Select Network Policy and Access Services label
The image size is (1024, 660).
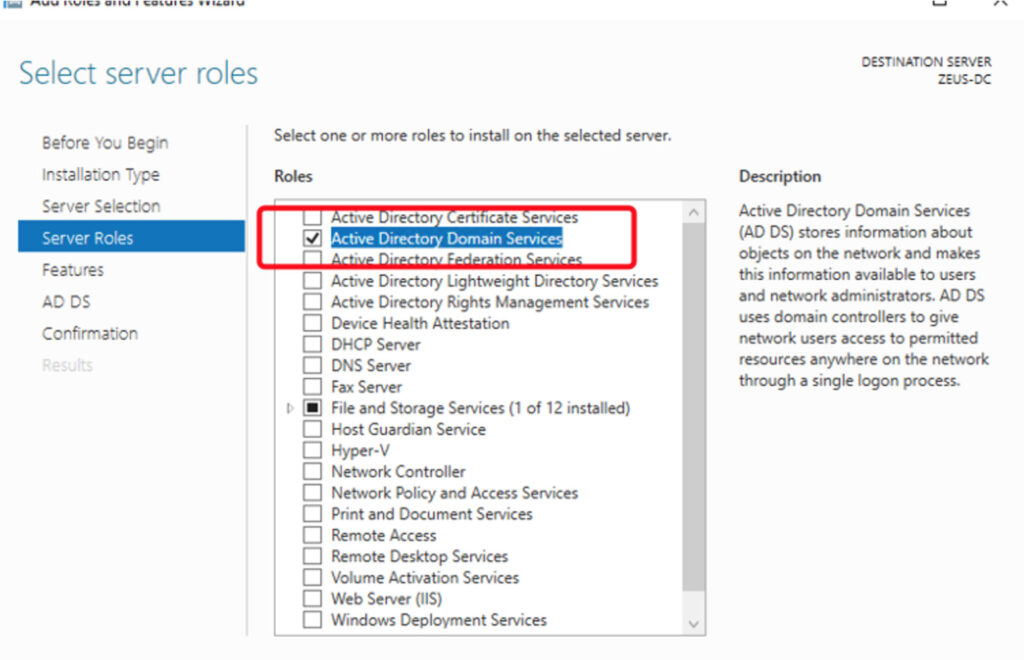pyautogui.click(x=454, y=493)
